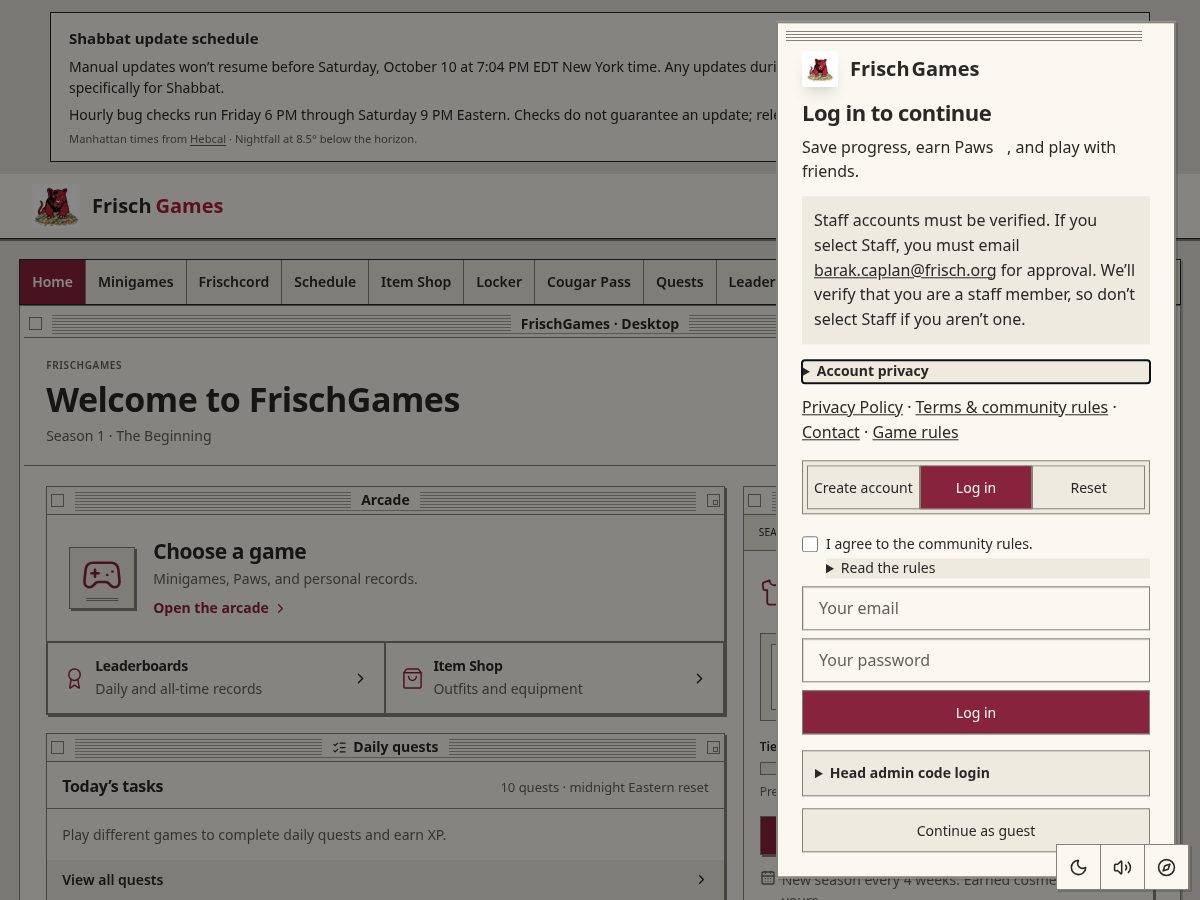This screenshot has width=1200, height=900.
Task: Click 'Today's tasks' heading
Action: (113, 787)
